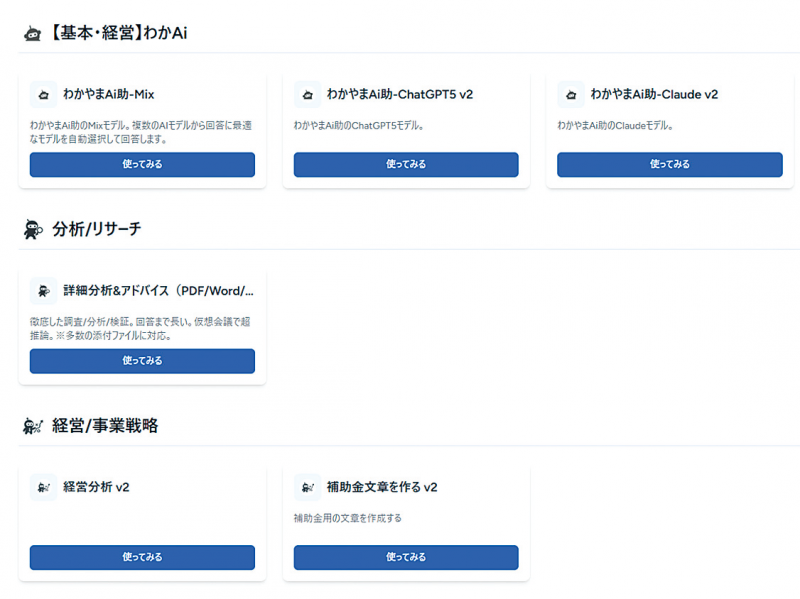Click the 詳細分析&アドバイス card icon
Image resolution: width=800 pixels, height=599 pixels.
coord(43,291)
